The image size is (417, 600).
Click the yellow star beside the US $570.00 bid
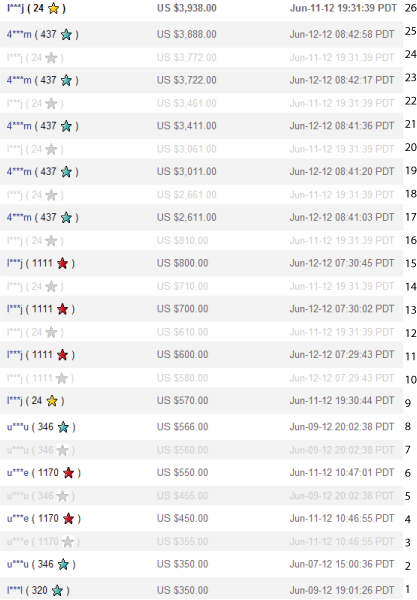pos(52,401)
